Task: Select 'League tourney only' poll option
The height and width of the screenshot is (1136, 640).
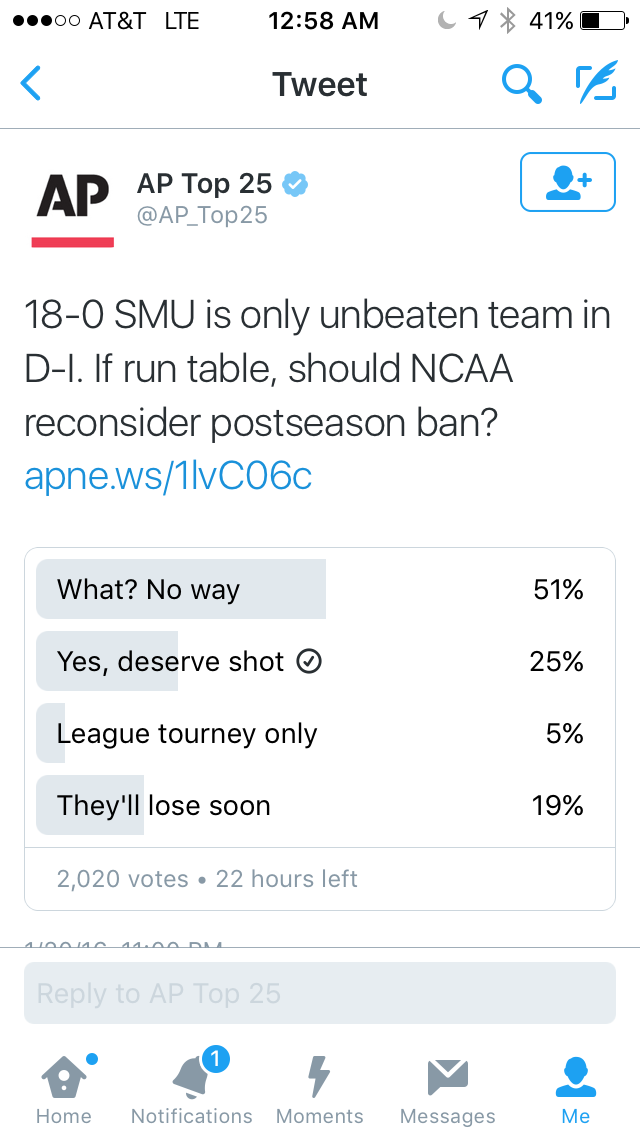Action: (320, 733)
